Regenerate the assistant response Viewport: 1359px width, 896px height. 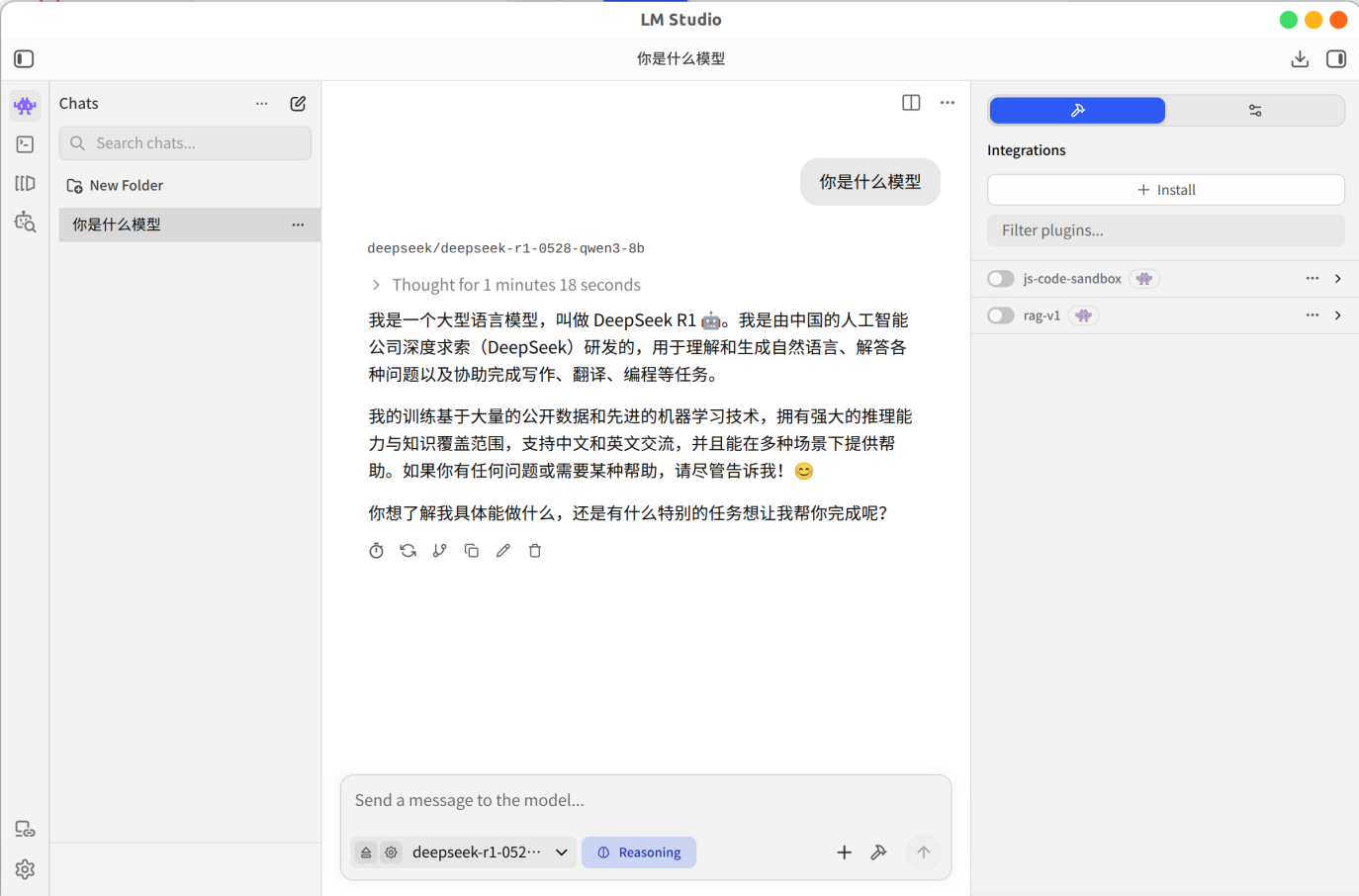pos(408,551)
